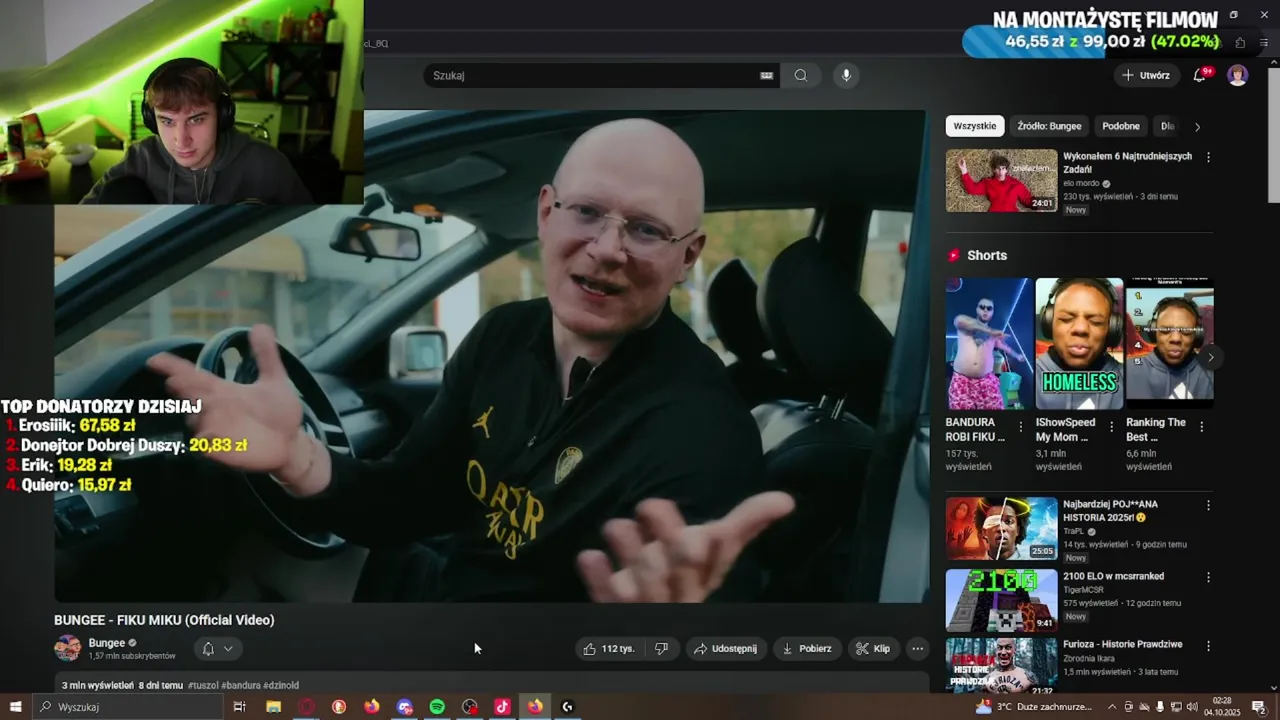Open options menu for Ranking The Best short
The height and width of the screenshot is (720, 1280).
pos(1201,426)
